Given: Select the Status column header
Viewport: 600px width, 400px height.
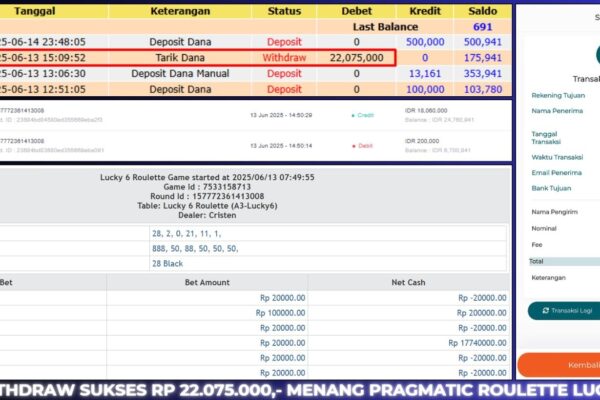Looking at the screenshot, I should point(284,11).
